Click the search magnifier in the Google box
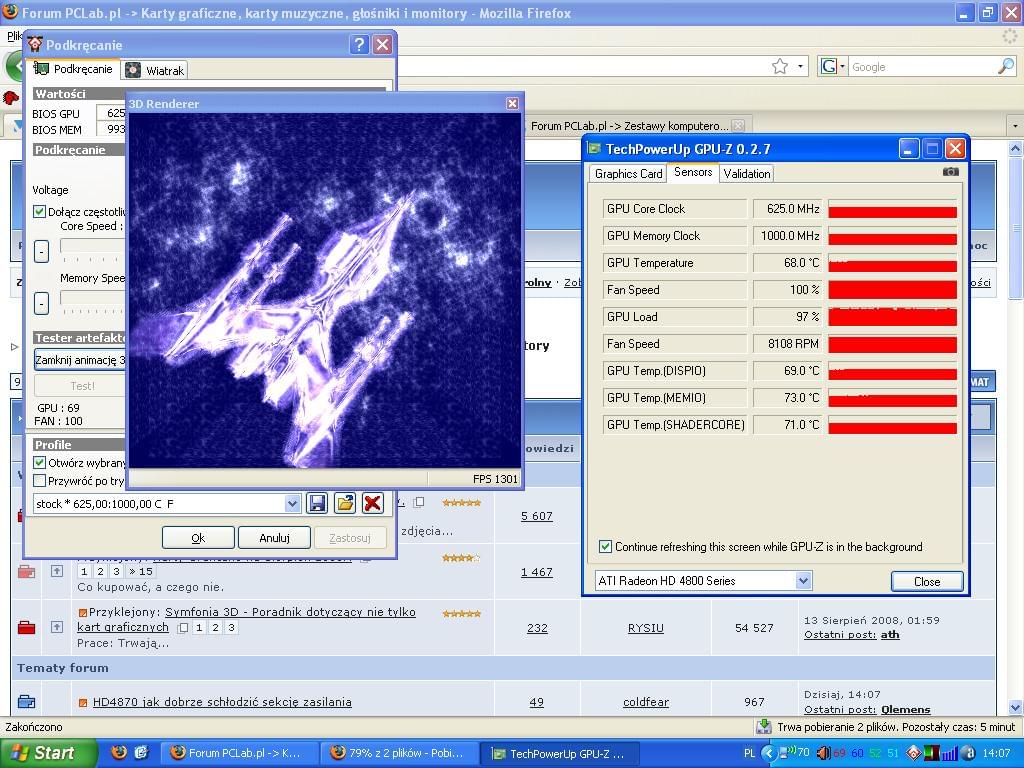Screen dimensions: 1024x768 (x=1005, y=67)
